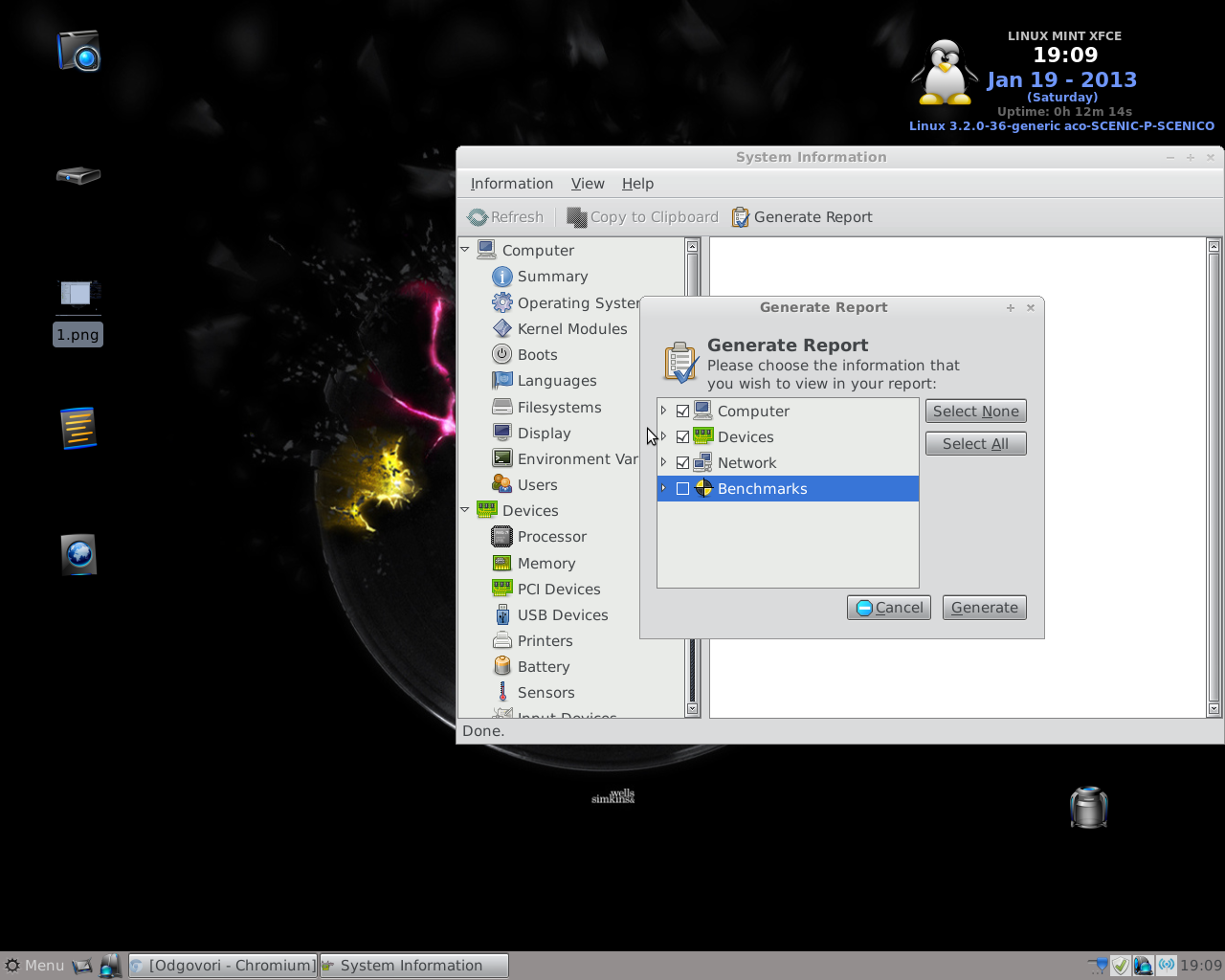Click the Users sidebar icon
This screenshot has width=1225, height=980.
click(502, 484)
